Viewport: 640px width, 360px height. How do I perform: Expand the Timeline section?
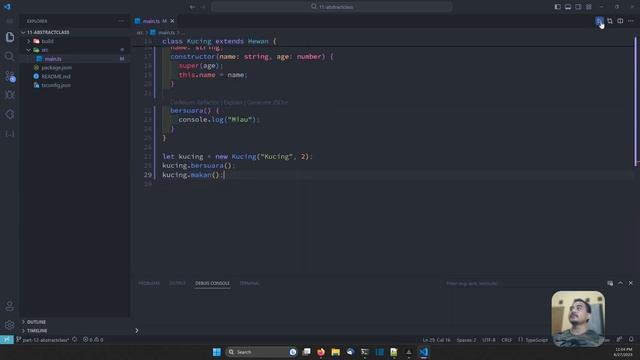75,331
